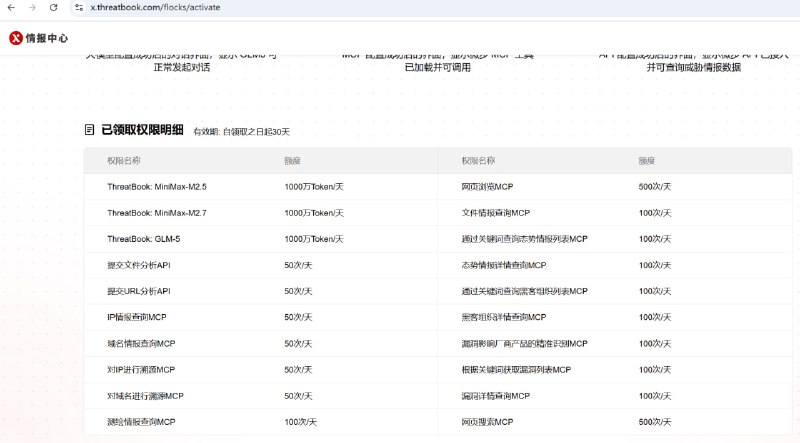Click the 黑客组织详情查询MCP cell

coord(504,317)
